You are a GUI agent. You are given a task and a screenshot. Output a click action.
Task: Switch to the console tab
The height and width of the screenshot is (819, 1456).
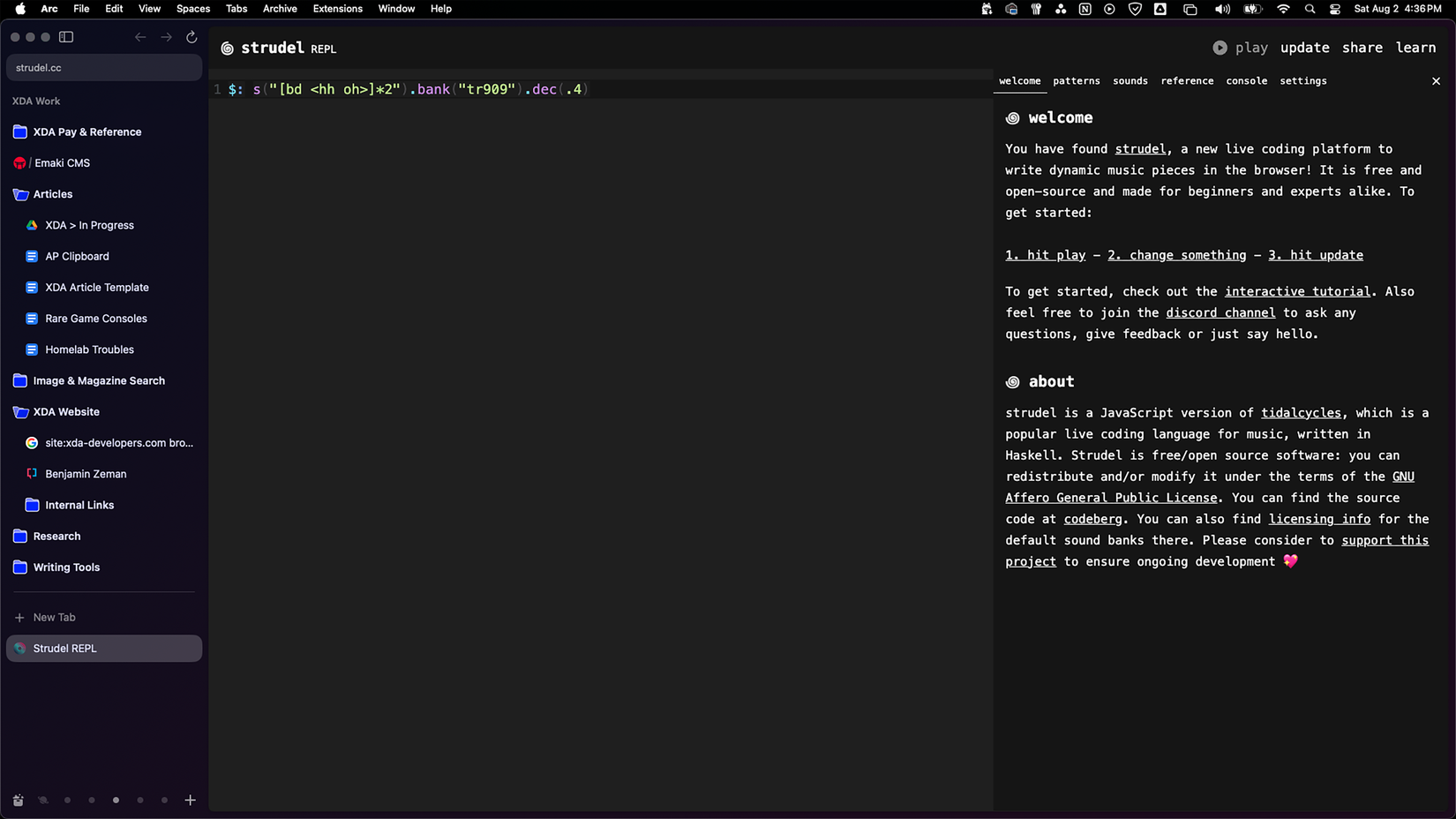click(x=1247, y=81)
